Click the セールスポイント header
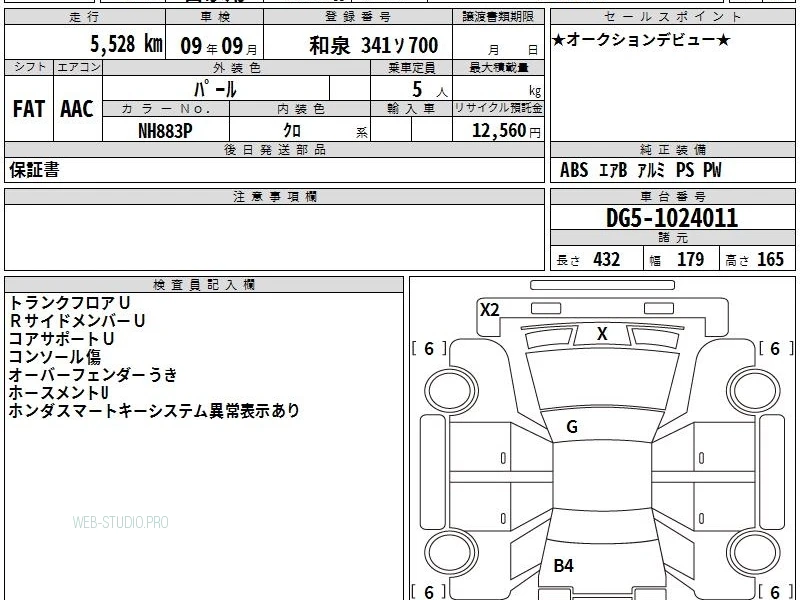Image resolution: width=800 pixels, height=600 pixels. 672,17
